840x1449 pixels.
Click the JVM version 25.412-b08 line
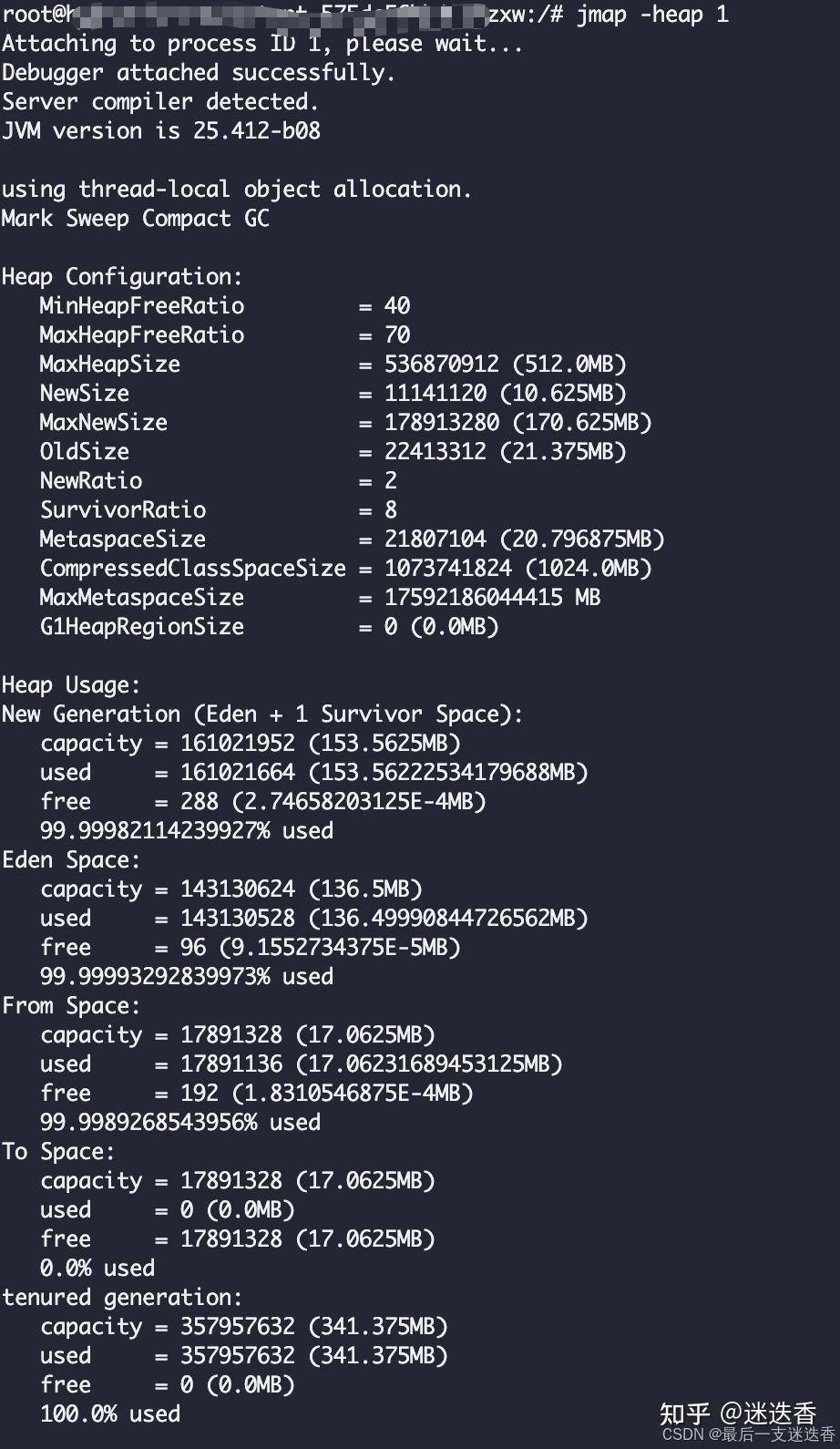[161, 130]
